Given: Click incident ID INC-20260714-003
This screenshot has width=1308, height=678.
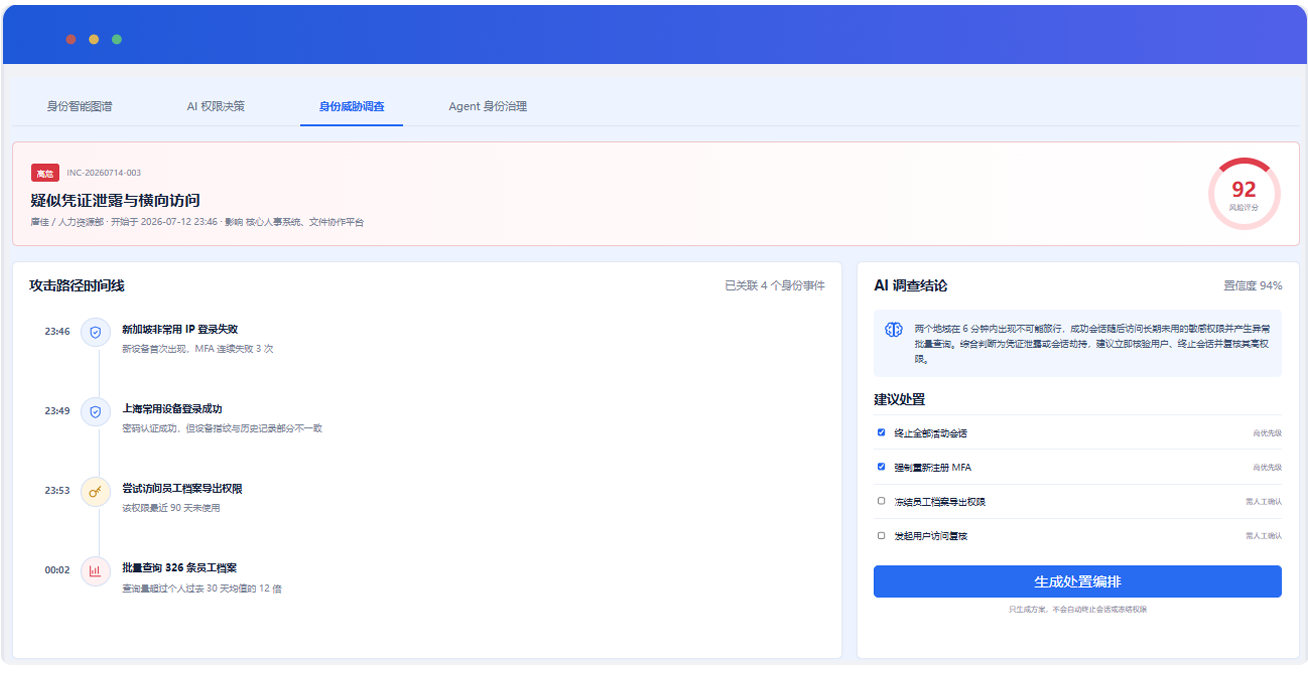Looking at the screenshot, I should 104,173.
